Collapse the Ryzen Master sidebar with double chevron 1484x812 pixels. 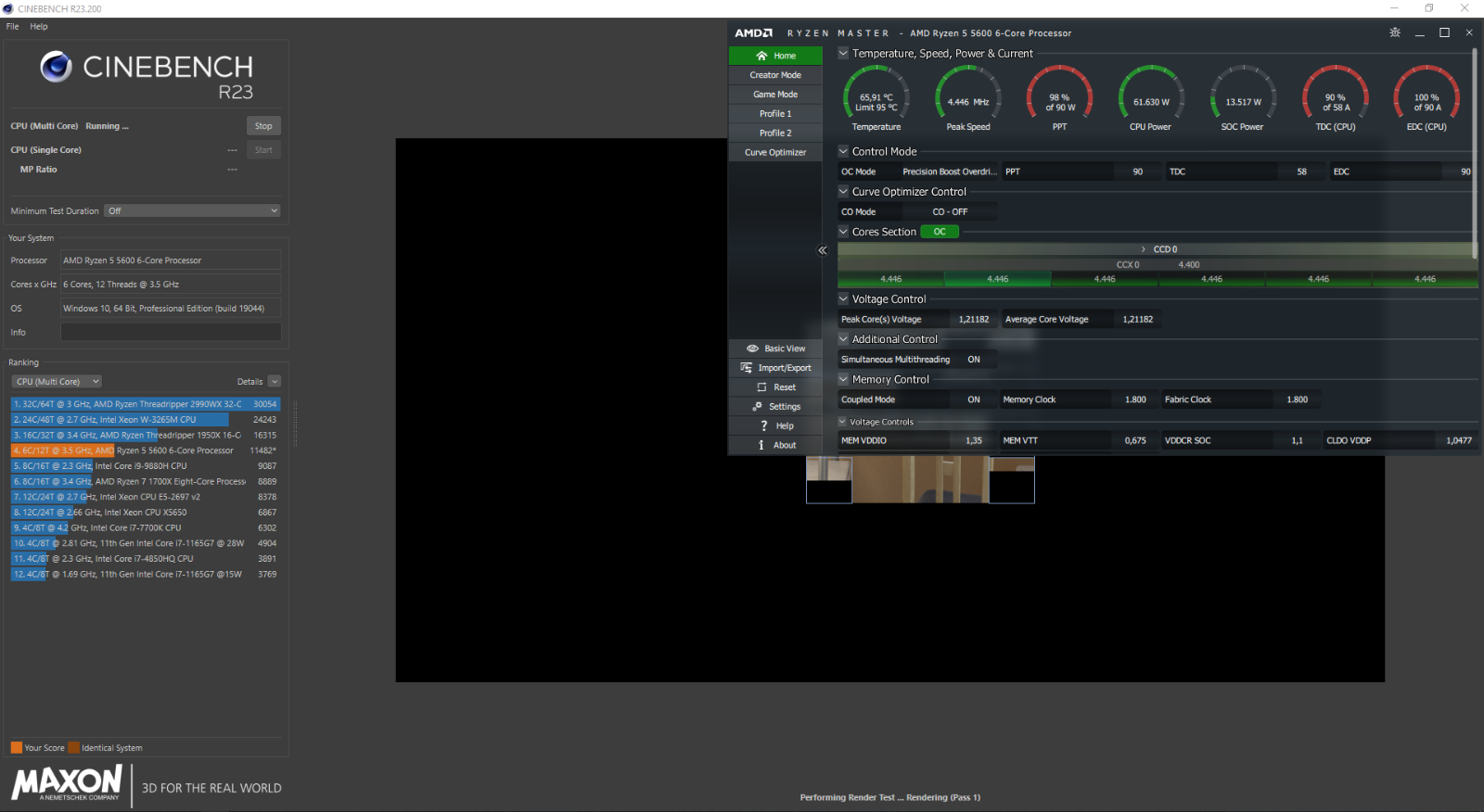pyautogui.click(x=823, y=250)
